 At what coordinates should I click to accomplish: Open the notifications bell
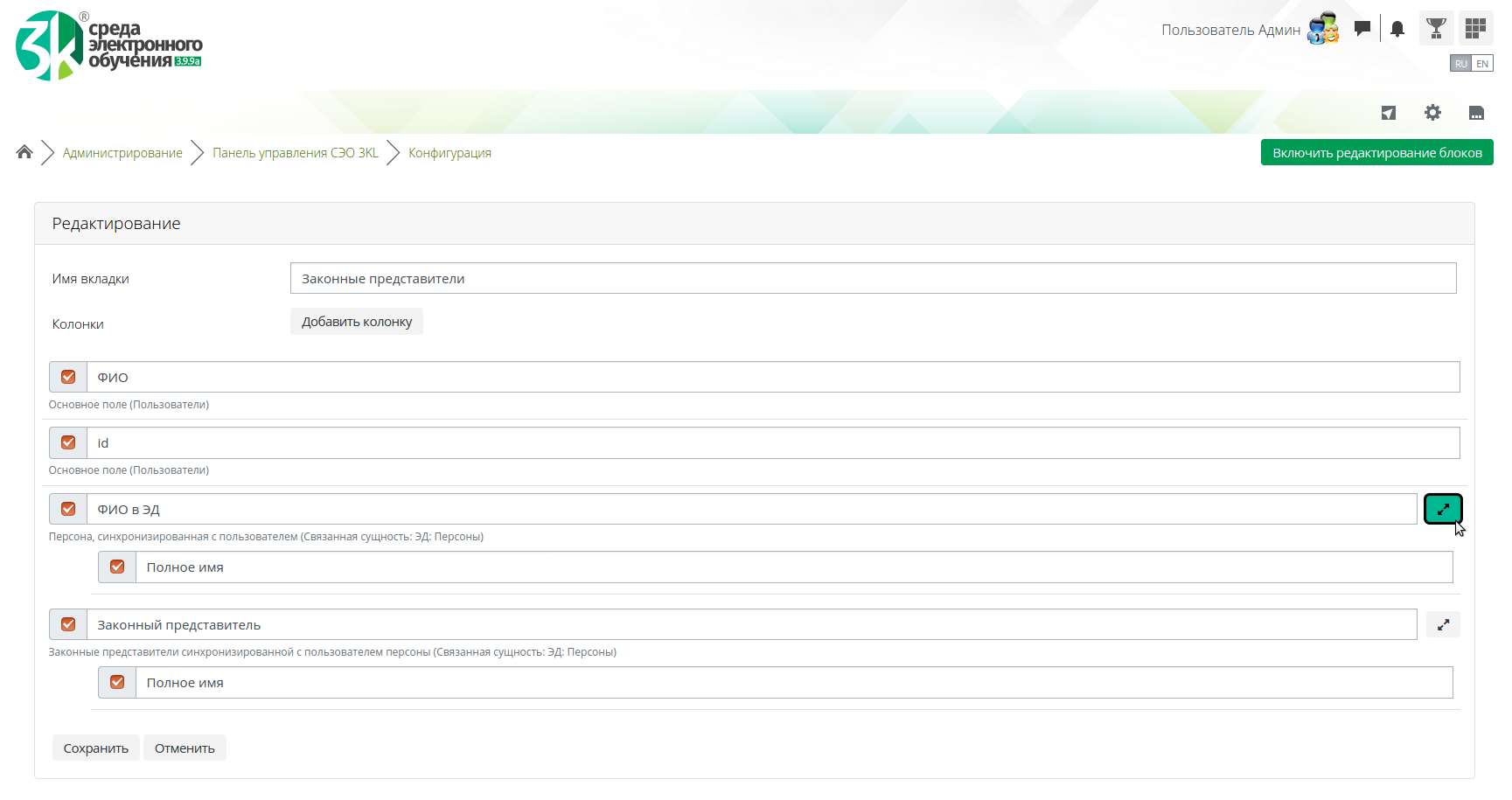(1397, 29)
